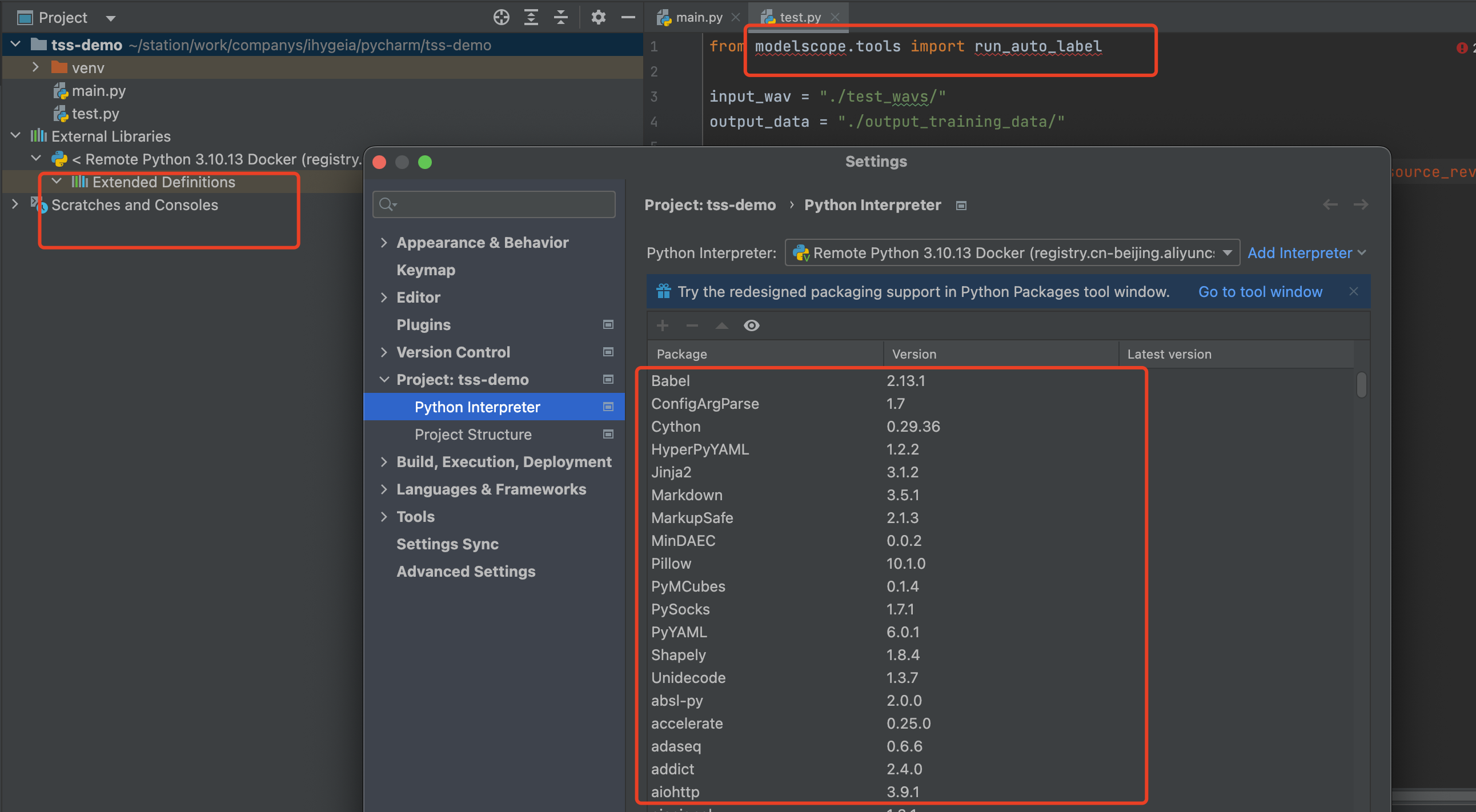Click Go to tool window link
This screenshot has height=812, width=1476.
click(x=1260, y=291)
